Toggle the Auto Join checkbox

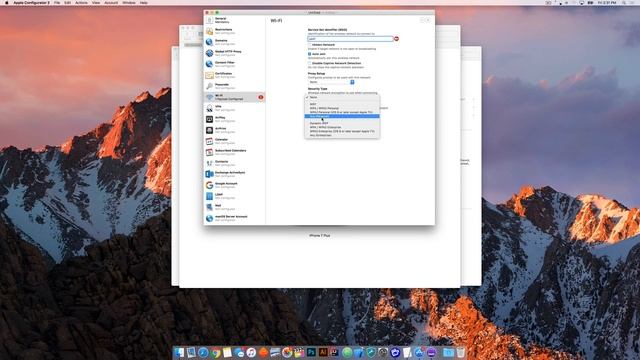tap(309, 54)
